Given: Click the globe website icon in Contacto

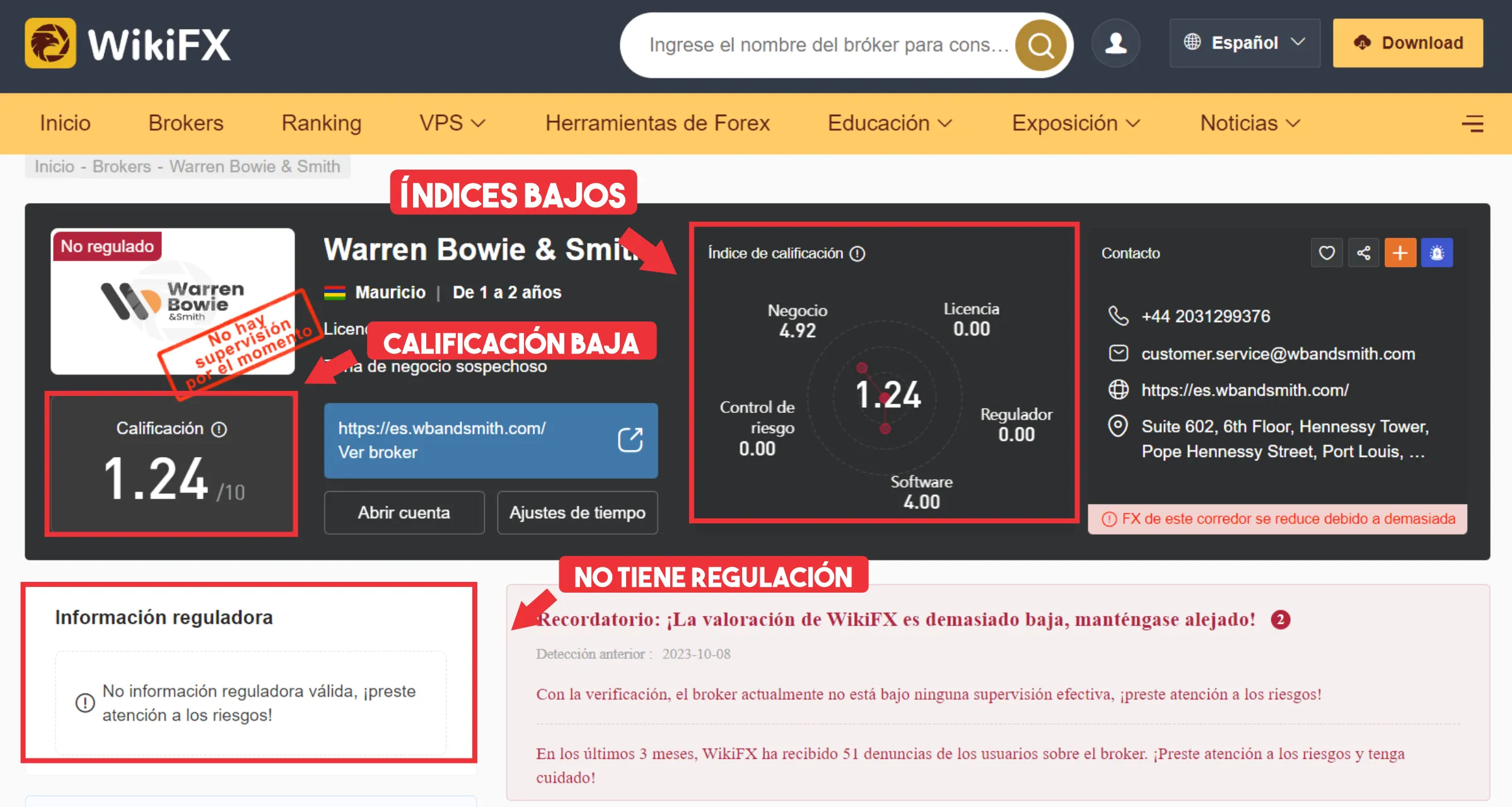Looking at the screenshot, I should pyautogui.click(x=1119, y=390).
